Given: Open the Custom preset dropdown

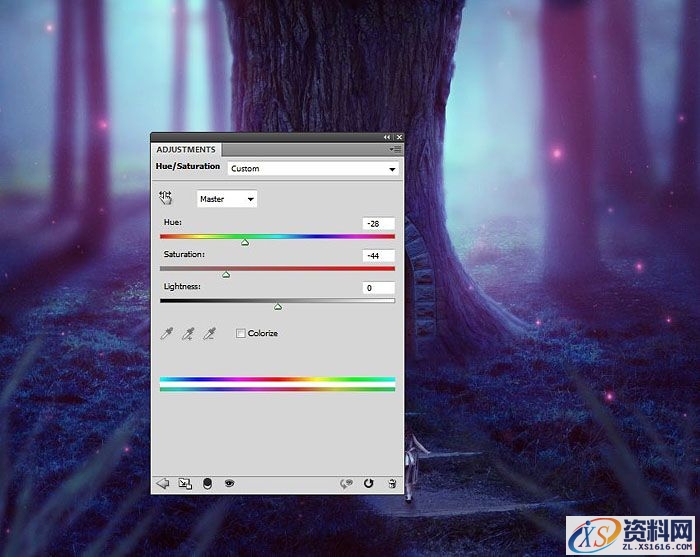Looking at the screenshot, I should 313,169.
